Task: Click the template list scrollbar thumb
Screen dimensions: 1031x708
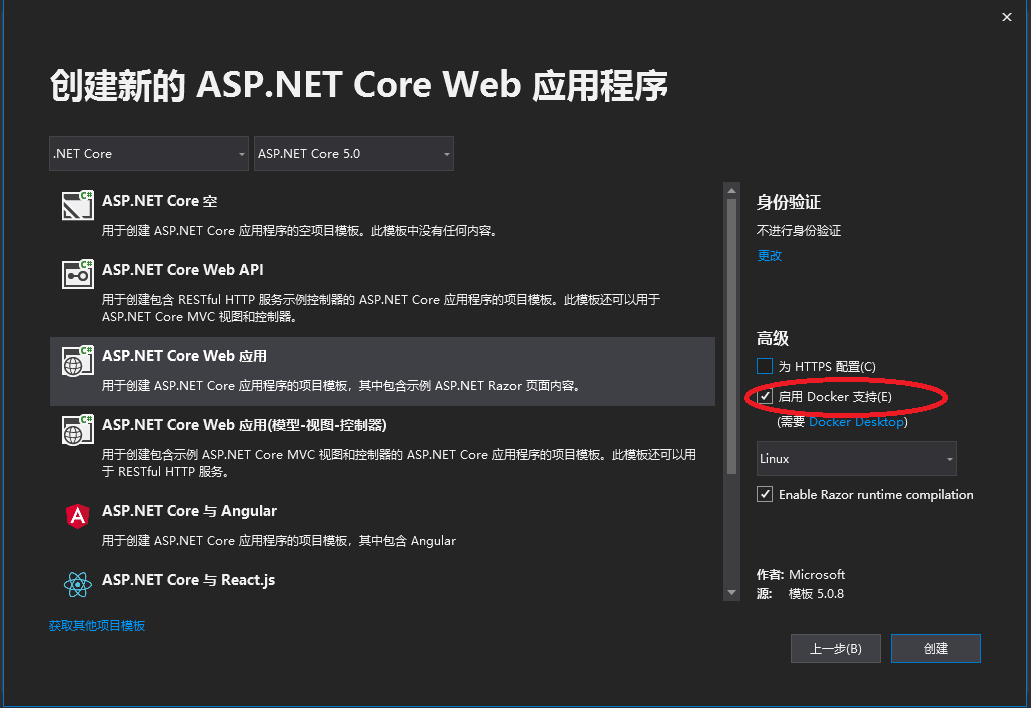Action: (731, 336)
